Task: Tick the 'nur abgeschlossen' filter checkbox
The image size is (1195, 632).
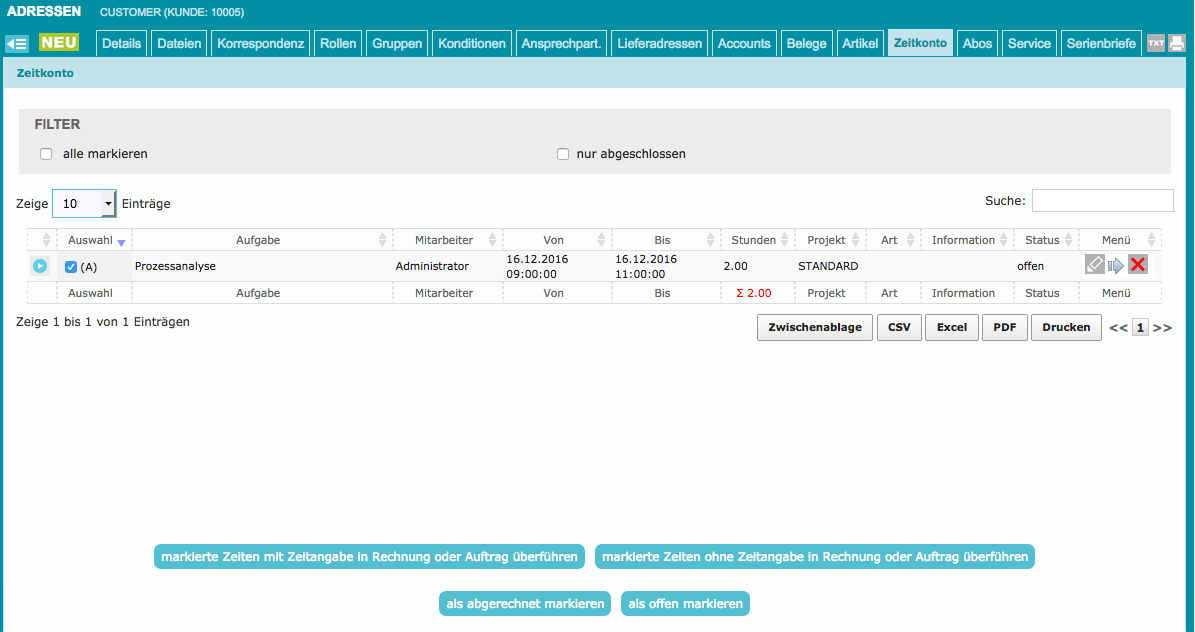Action: tap(563, 154)
